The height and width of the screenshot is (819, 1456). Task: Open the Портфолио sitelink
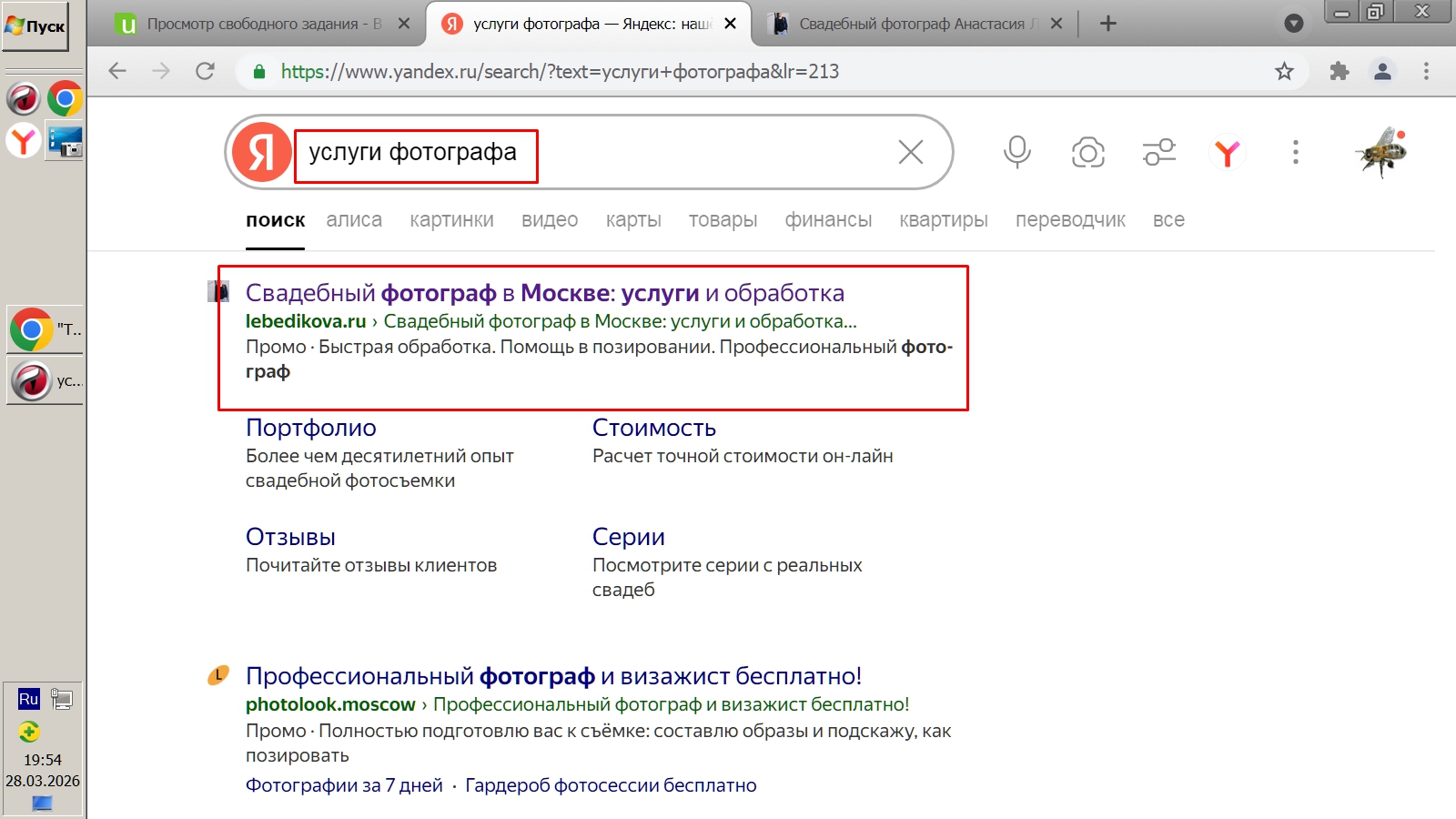coord(311,428)
